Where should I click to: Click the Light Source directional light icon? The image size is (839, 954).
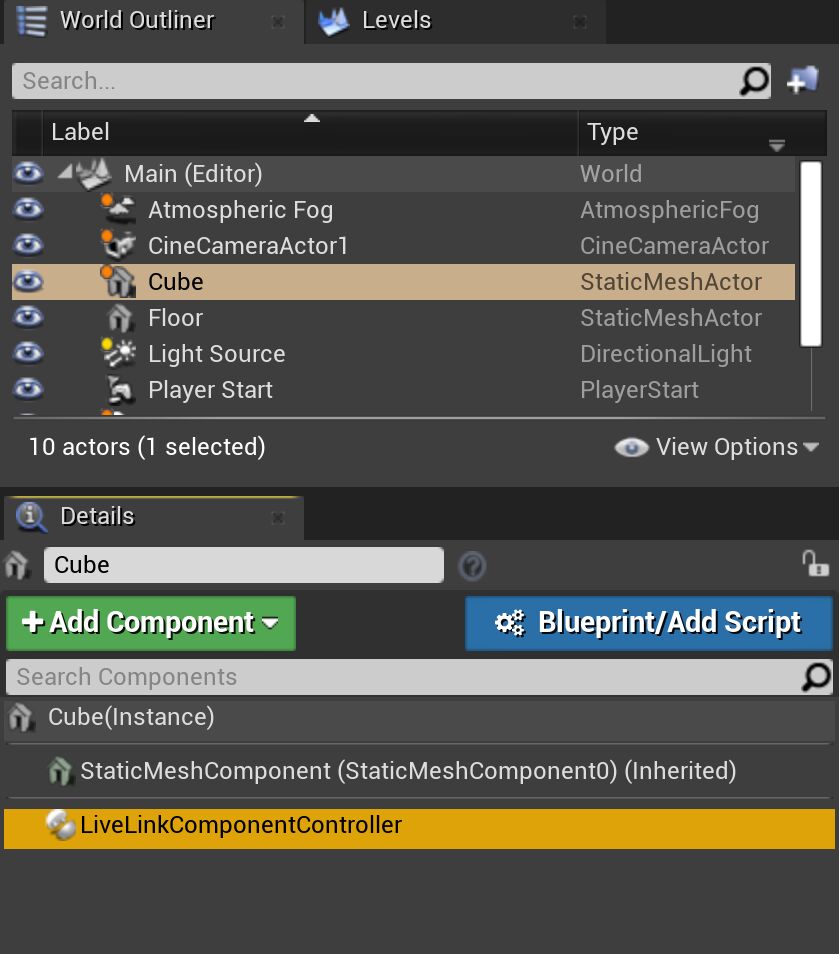[119, 353]
